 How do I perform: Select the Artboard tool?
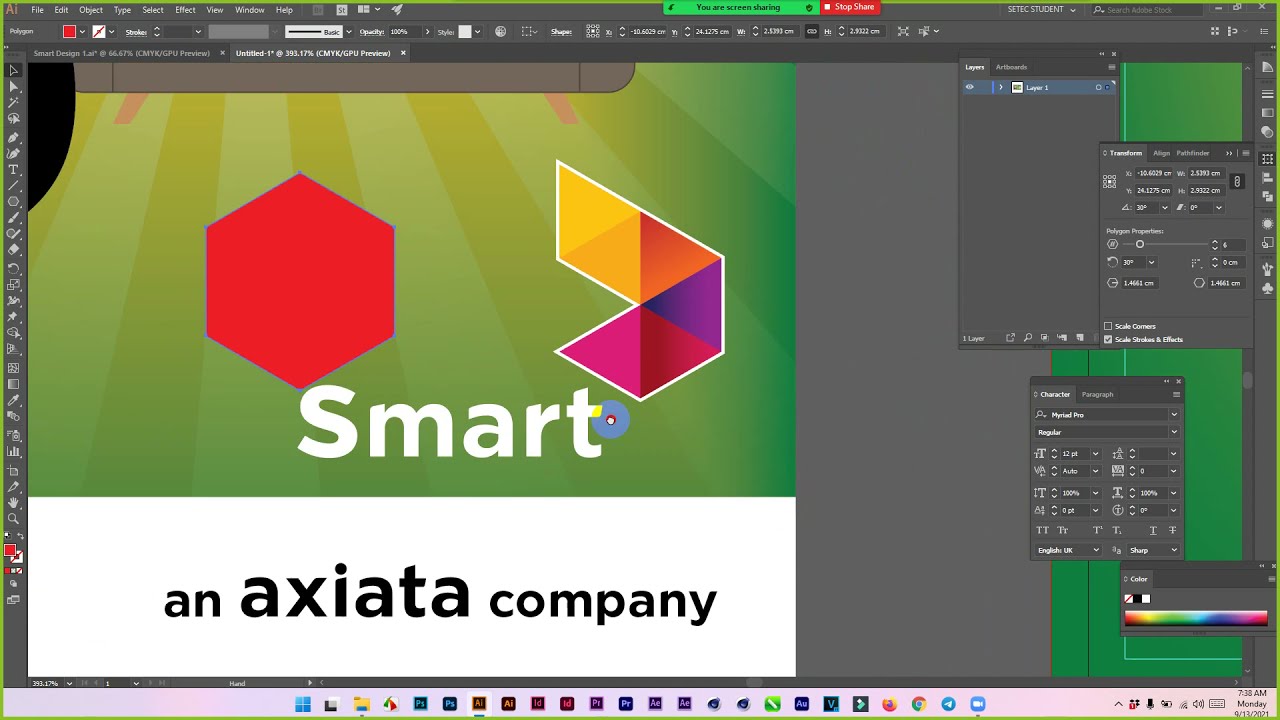pos(13,469)
